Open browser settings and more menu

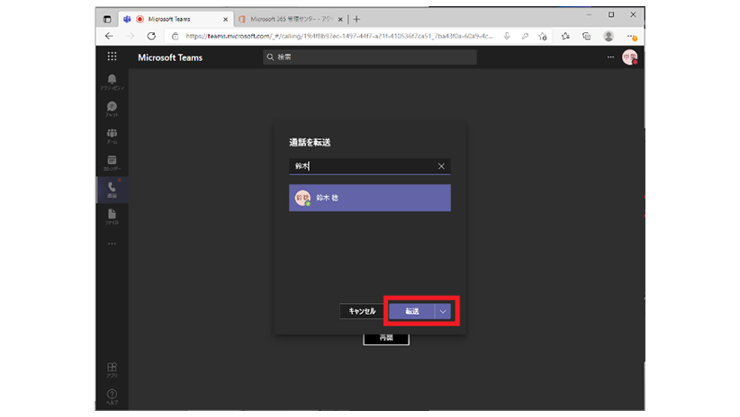632,36
